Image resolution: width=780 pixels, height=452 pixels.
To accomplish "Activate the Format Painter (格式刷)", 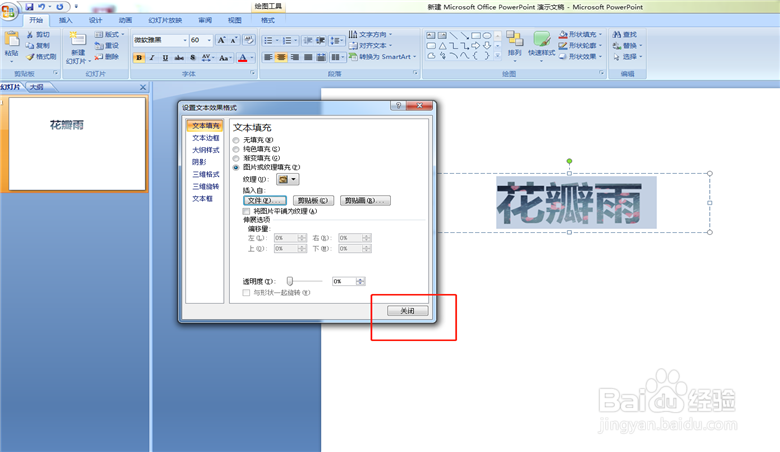I will coord(41,57).
